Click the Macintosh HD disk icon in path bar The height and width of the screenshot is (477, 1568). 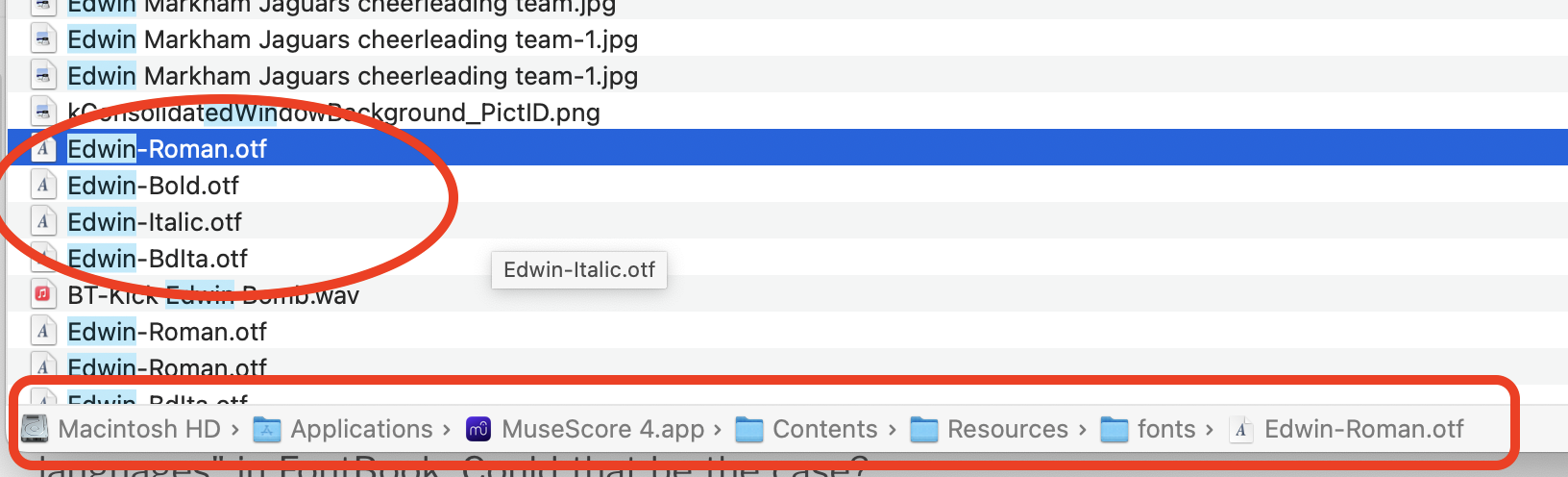pos(35,429)
